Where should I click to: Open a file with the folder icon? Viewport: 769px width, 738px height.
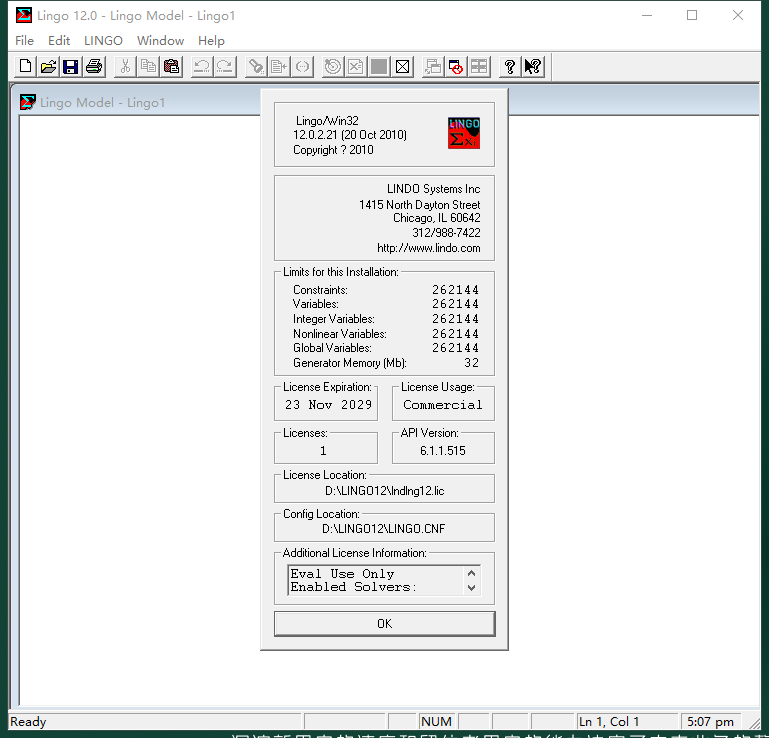(x=48, y=66)
